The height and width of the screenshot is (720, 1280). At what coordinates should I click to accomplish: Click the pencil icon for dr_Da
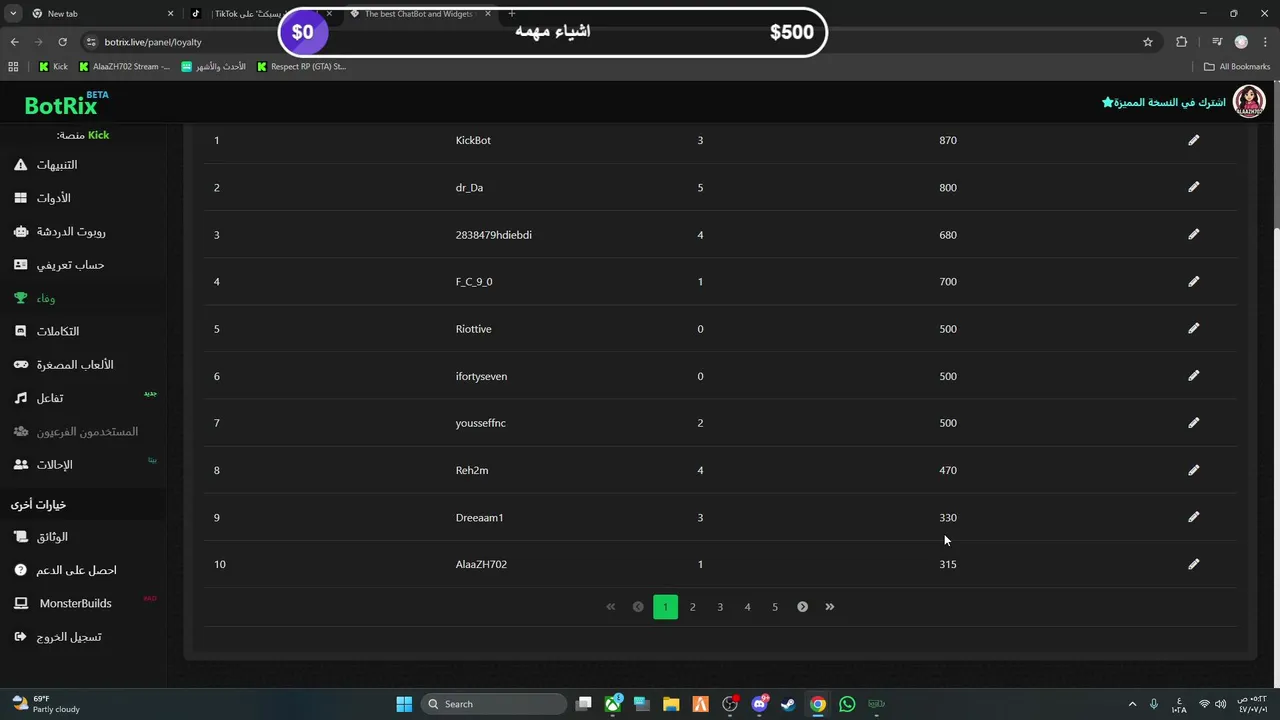tap(1193, 187)
